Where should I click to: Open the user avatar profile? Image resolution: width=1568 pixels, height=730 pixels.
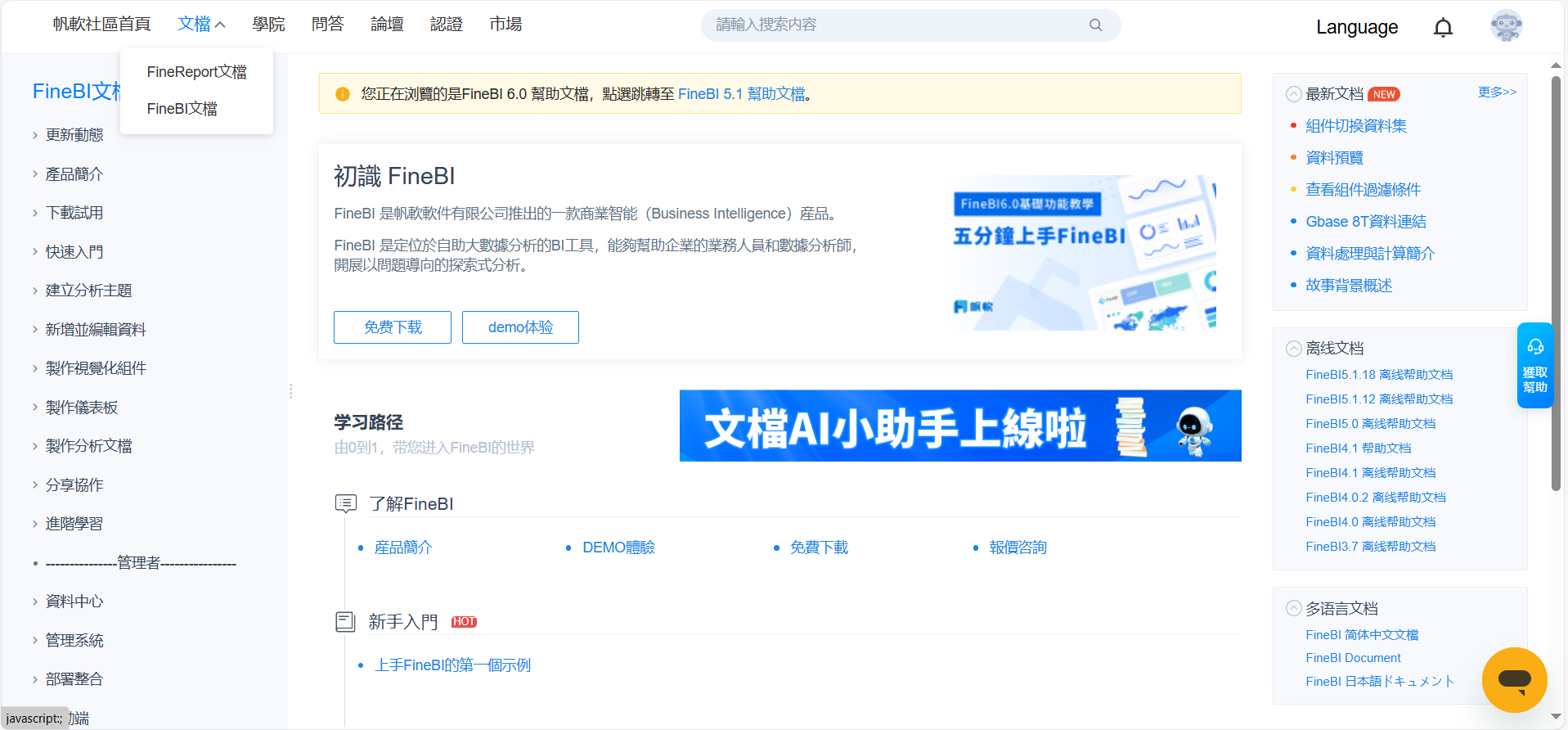[1506, 26]
